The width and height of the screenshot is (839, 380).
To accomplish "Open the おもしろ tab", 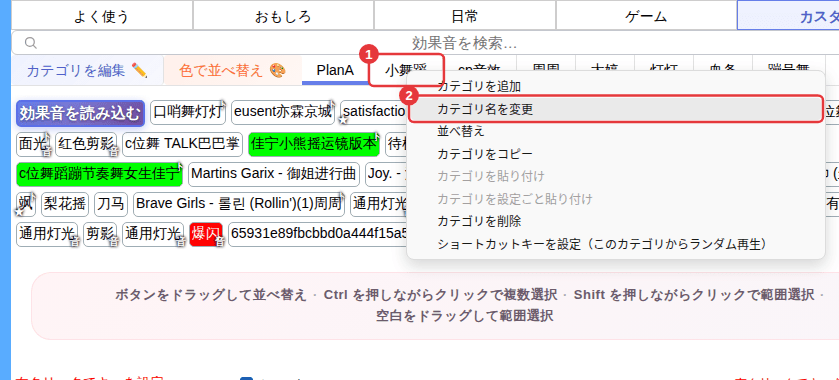I will point(283,16).
